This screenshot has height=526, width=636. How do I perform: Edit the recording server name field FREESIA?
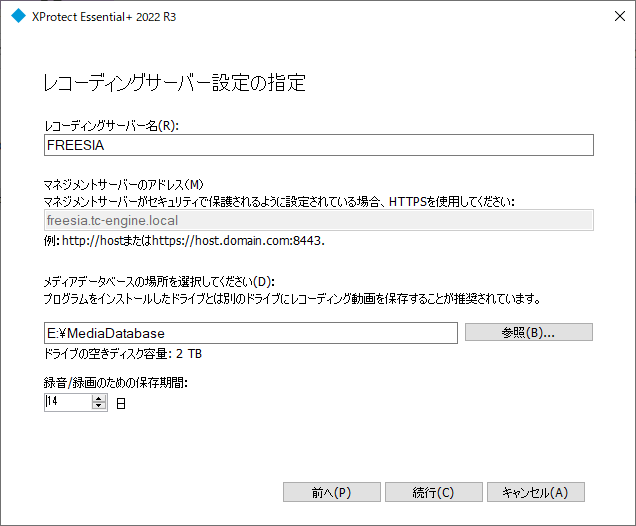[319, 145]
